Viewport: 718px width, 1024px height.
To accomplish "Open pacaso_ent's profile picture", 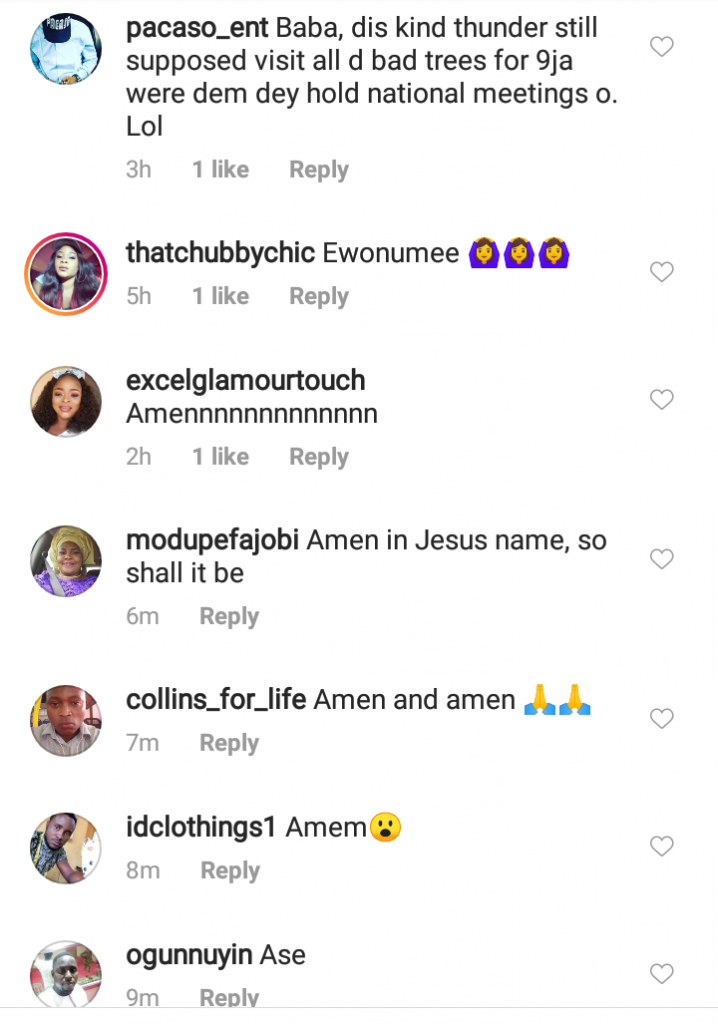I will (66, 47).
